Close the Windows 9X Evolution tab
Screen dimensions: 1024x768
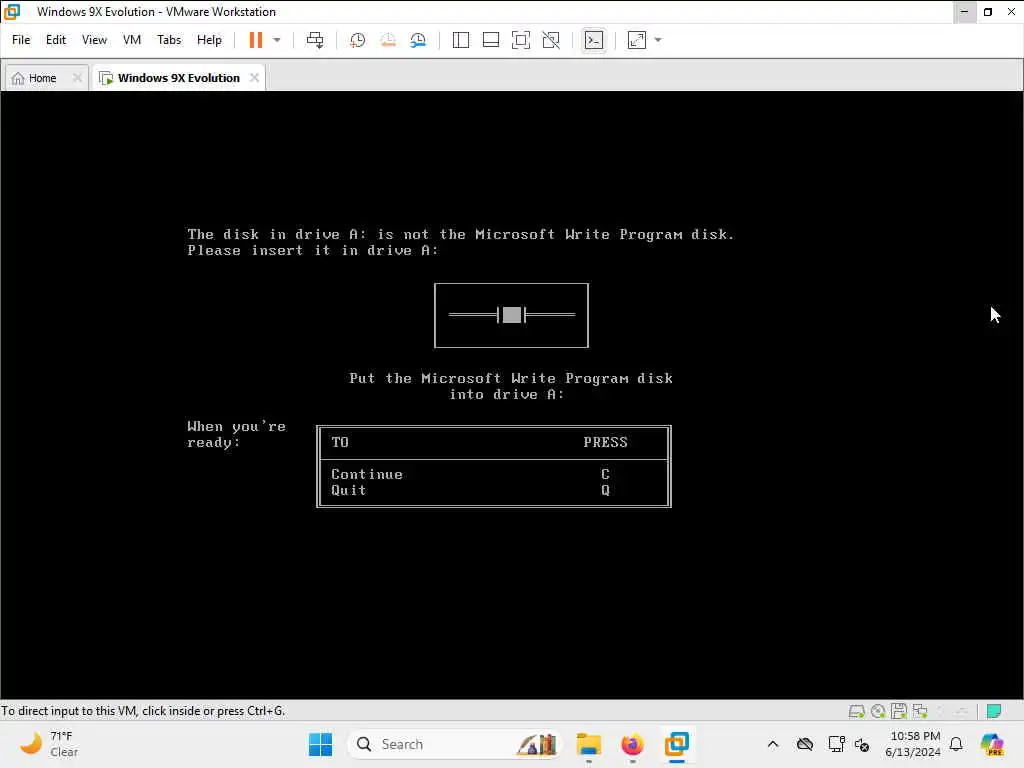point(254,78)
